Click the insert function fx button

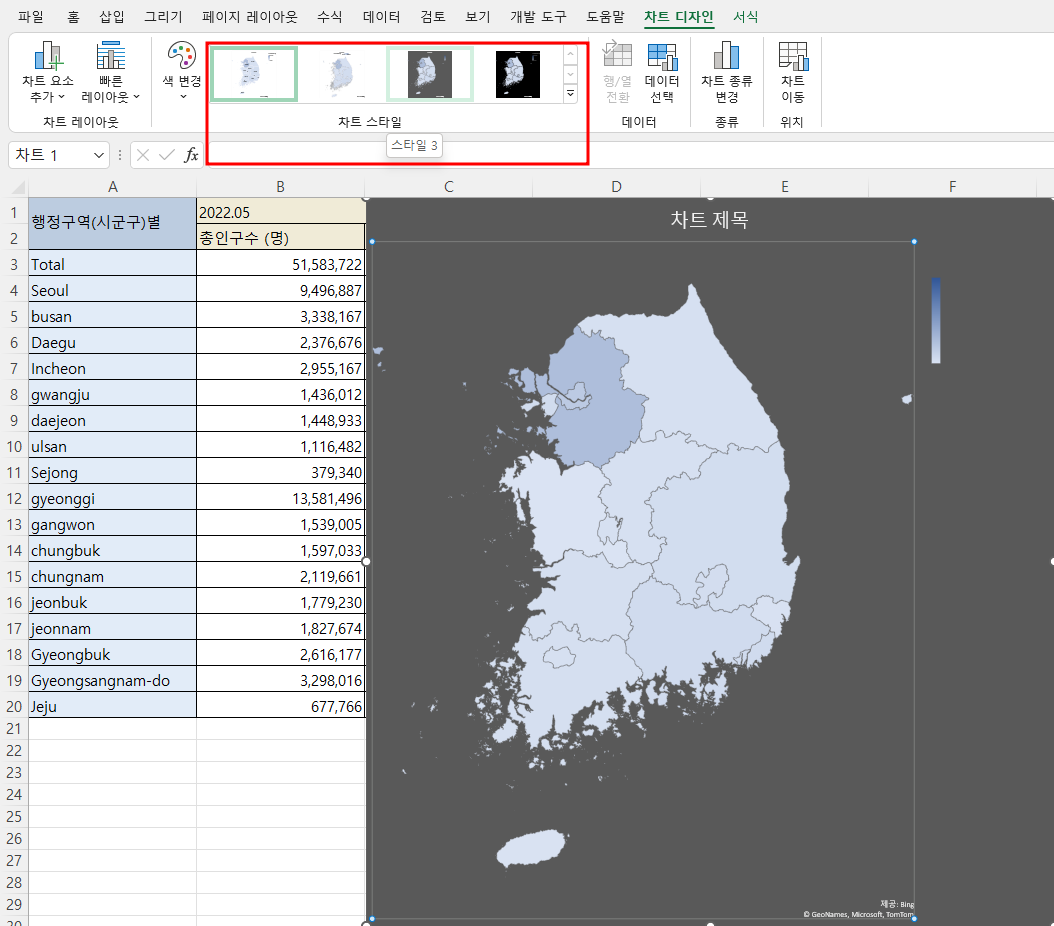pos(191,155)
